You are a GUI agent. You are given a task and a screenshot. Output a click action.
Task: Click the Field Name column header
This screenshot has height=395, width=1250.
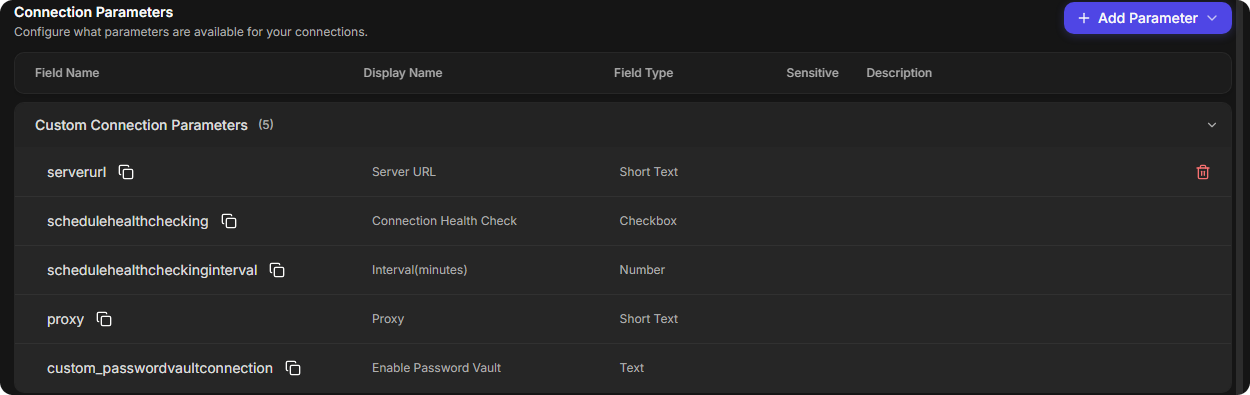pyautogui.click(x=67, y=73)
